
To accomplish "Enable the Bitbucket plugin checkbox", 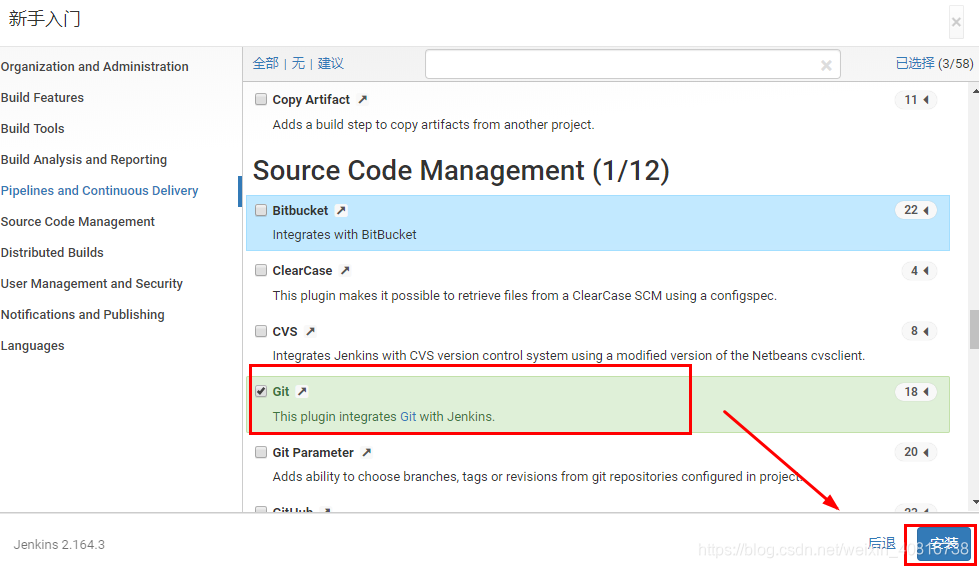I will point(261,210).
